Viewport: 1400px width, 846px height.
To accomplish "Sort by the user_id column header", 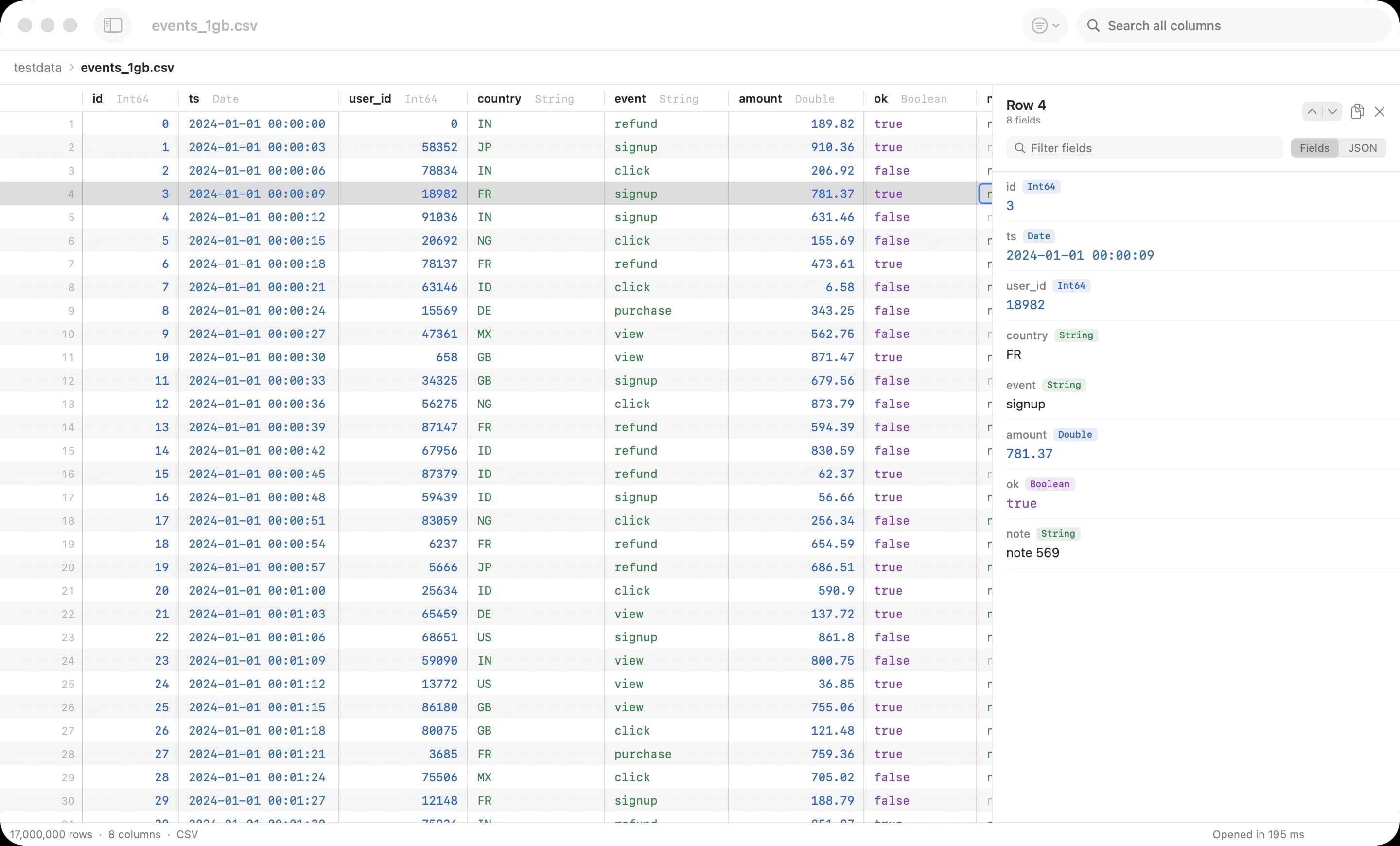I will tap(403, 99).
